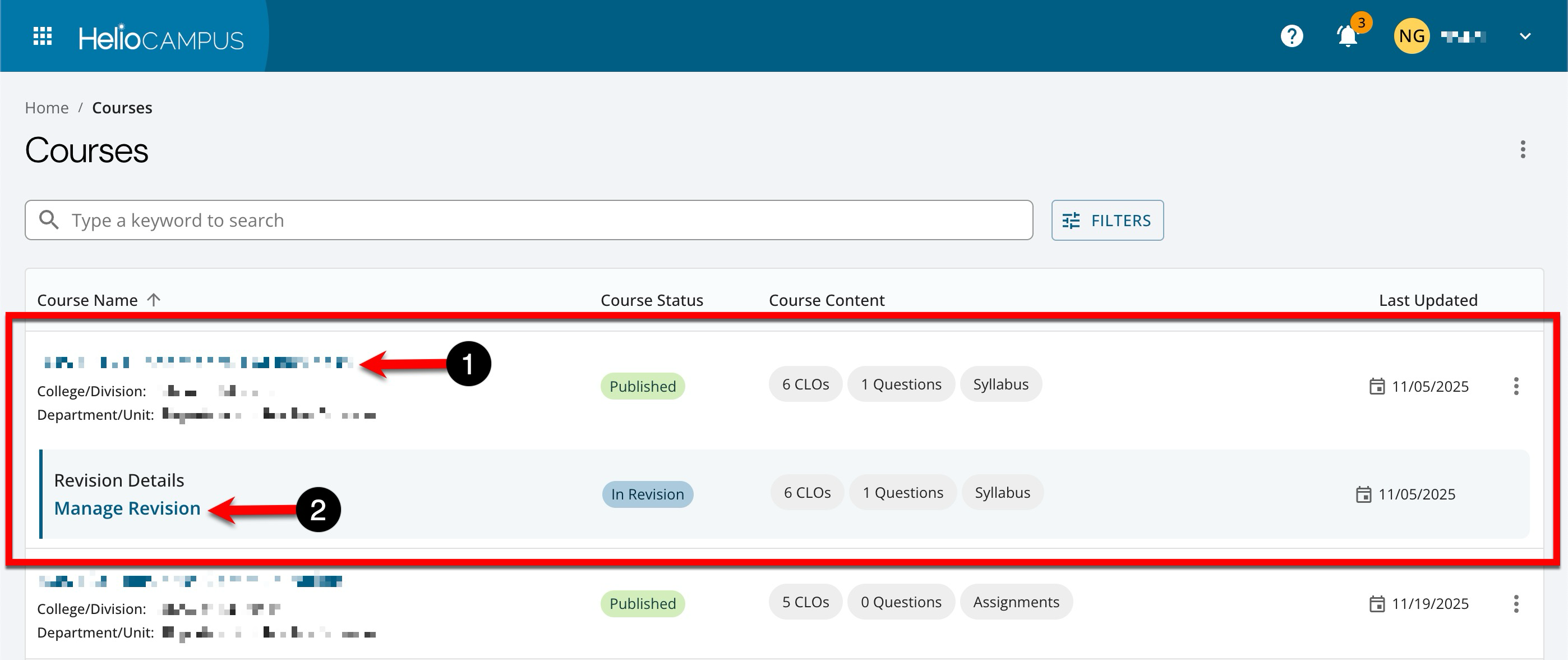Viewport: 1568px width, 660px height.
Task: Open the FILTERS button
Action: (1106, 220)
